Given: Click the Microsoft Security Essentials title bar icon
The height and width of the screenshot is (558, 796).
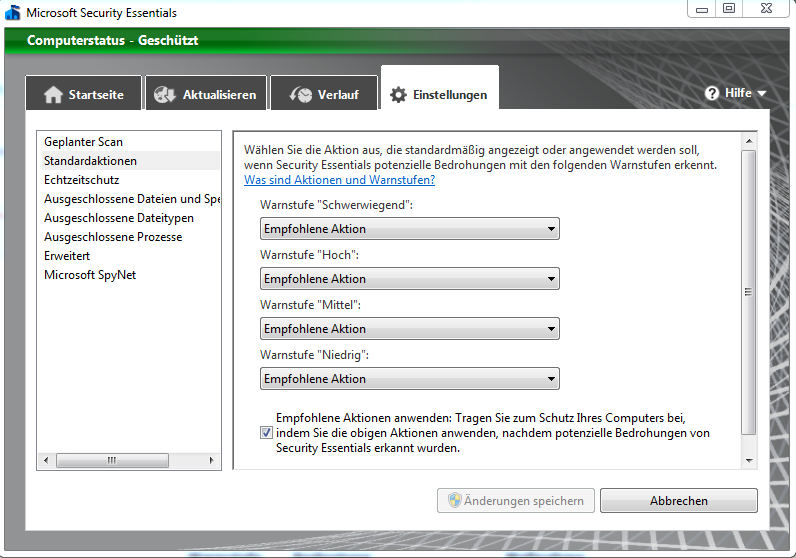Looking at the screenshot, I should pyautogui.click(x=12, y=12).
